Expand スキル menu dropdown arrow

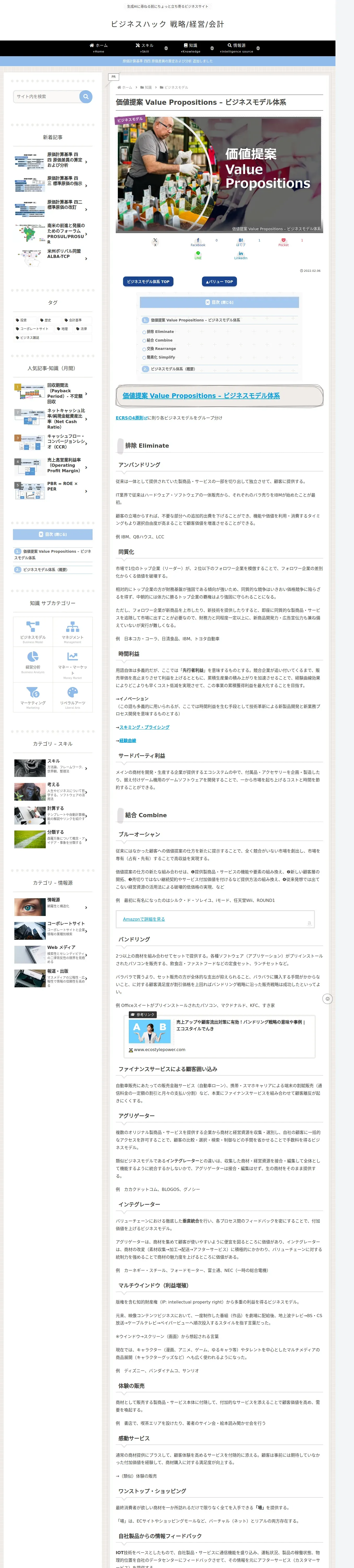pyautogui.click(x=166, y=48)
